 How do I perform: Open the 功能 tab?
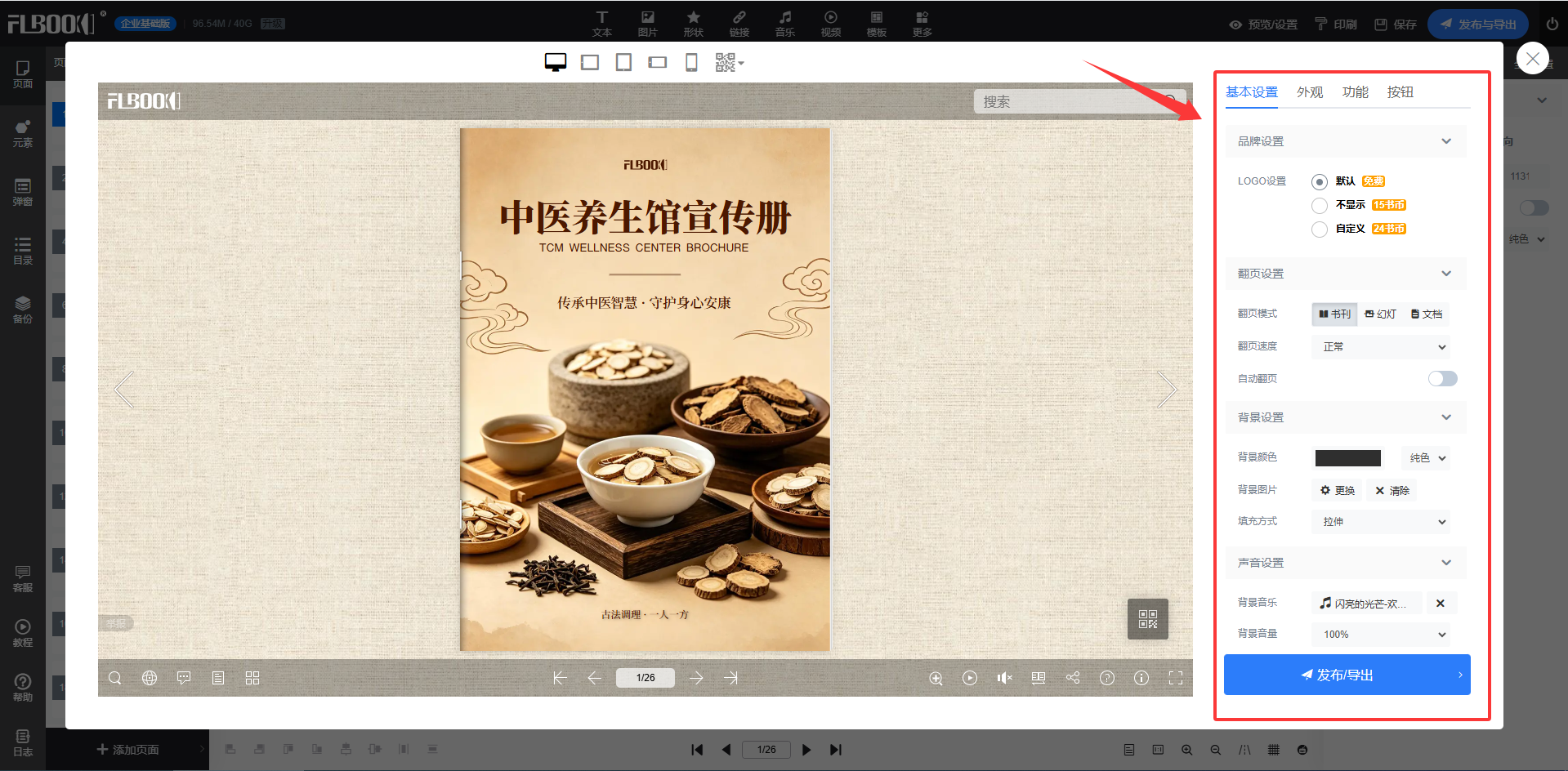(x=1354, y=92)
